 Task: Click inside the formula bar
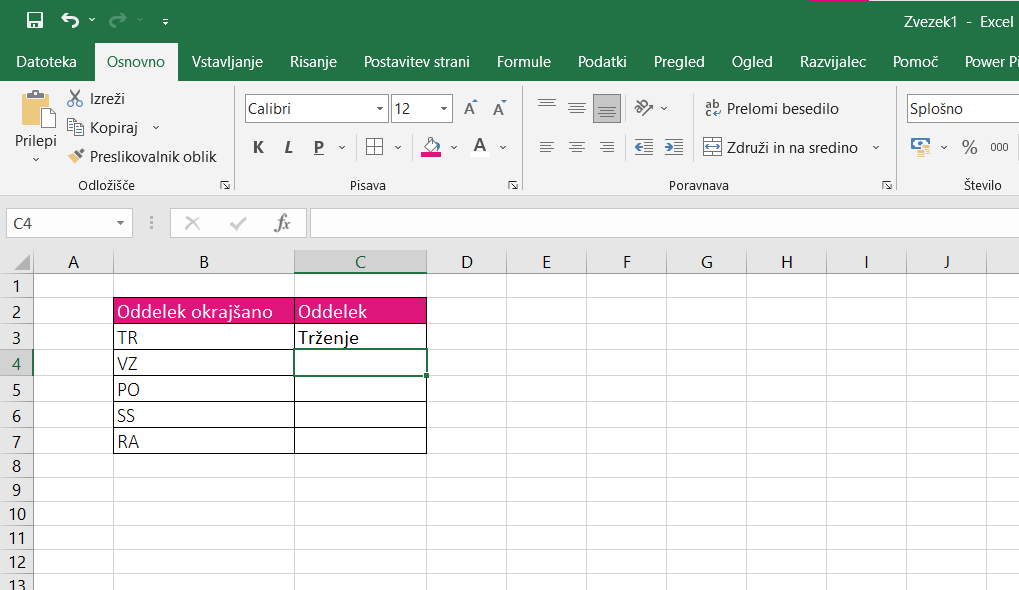tap(664, 224)
